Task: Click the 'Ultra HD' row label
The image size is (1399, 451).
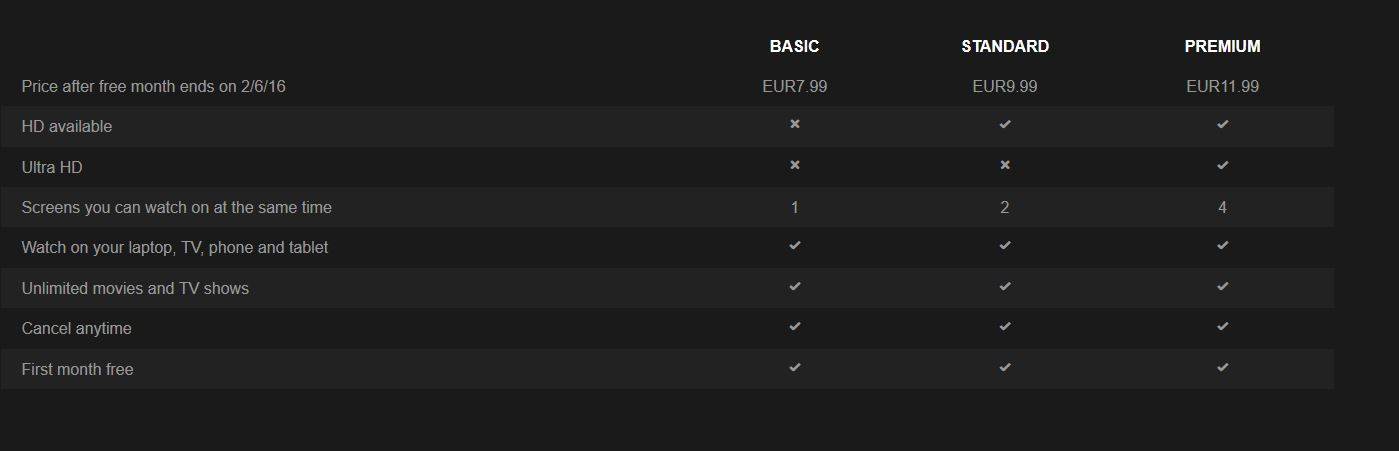Action: [52, 168]
